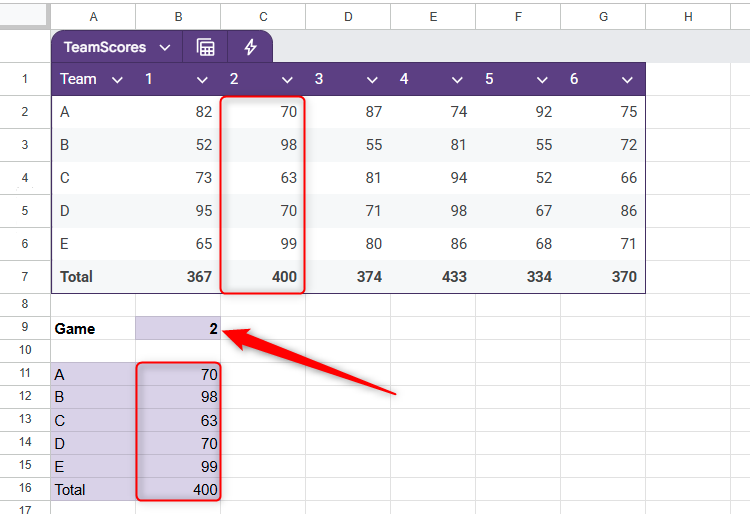Click the lightning bolt icon in table tab
The width and height of the screenshot is (750, 514).
point(250,47)
